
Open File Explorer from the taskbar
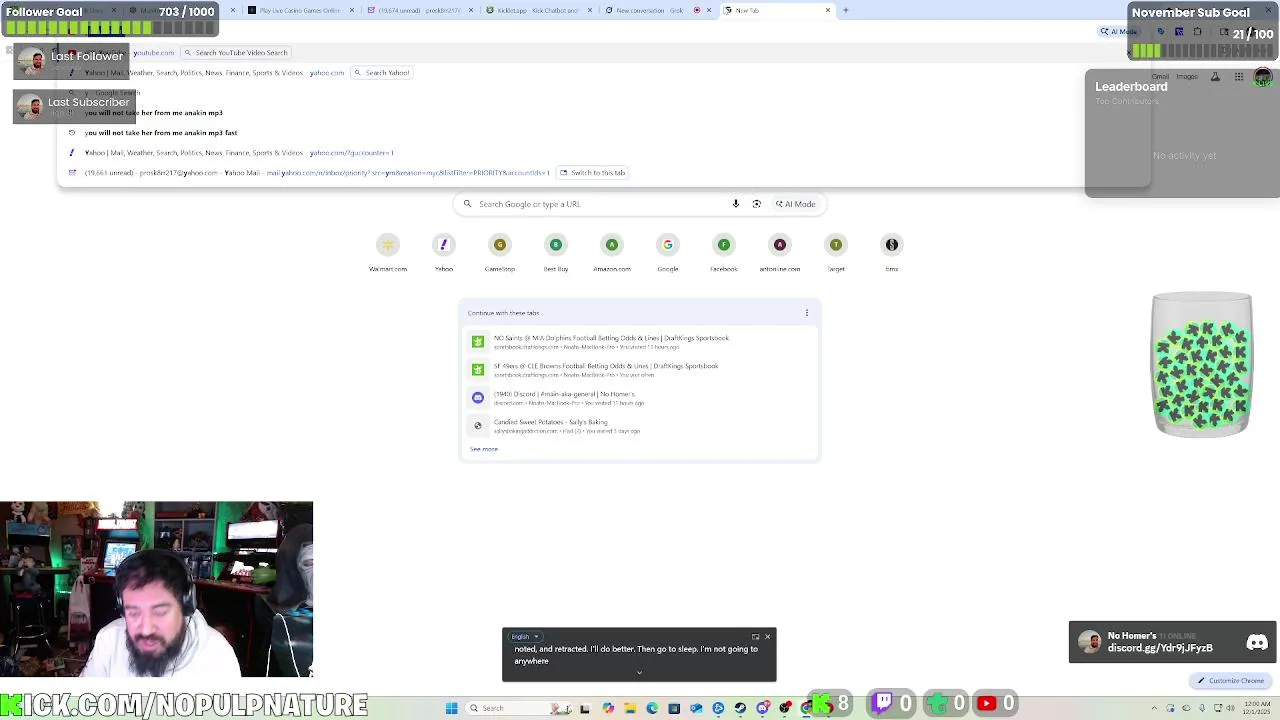pos(630,708)
